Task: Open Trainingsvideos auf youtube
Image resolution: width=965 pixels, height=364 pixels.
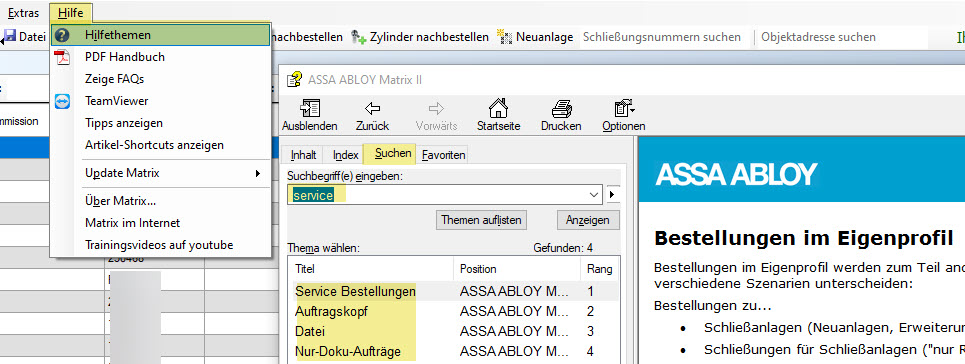Action: 159,245
